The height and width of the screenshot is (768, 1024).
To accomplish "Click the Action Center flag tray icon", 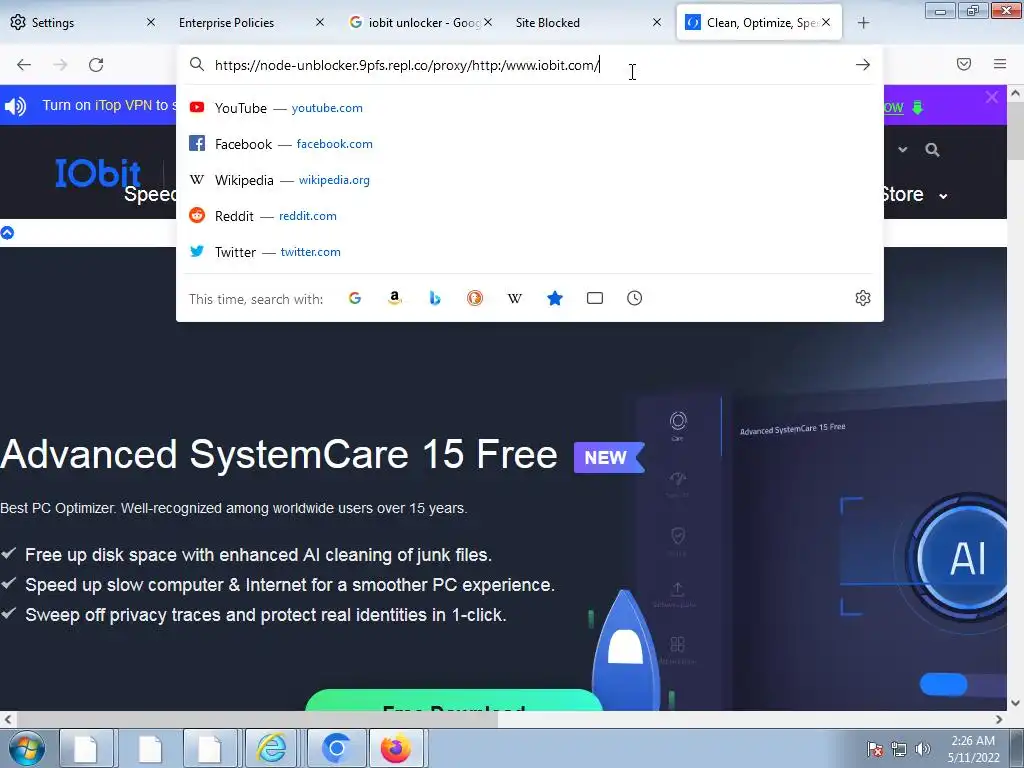I will (x=874, y=749).
